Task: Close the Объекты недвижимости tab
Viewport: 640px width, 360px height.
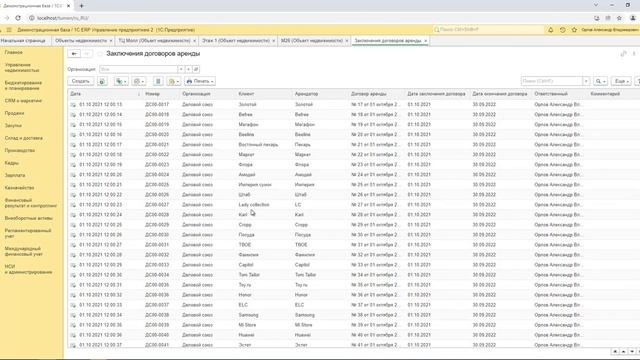Action: click(x=111, y=41)
